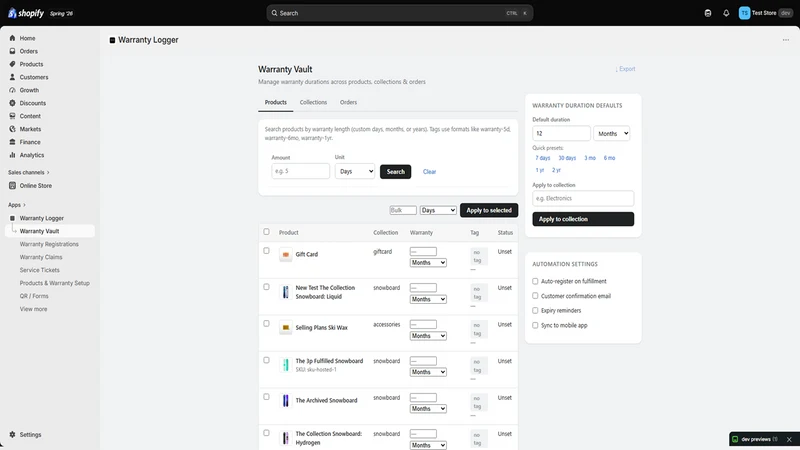Check The 3p Fulfilled Snowboard row

point(266,360)
